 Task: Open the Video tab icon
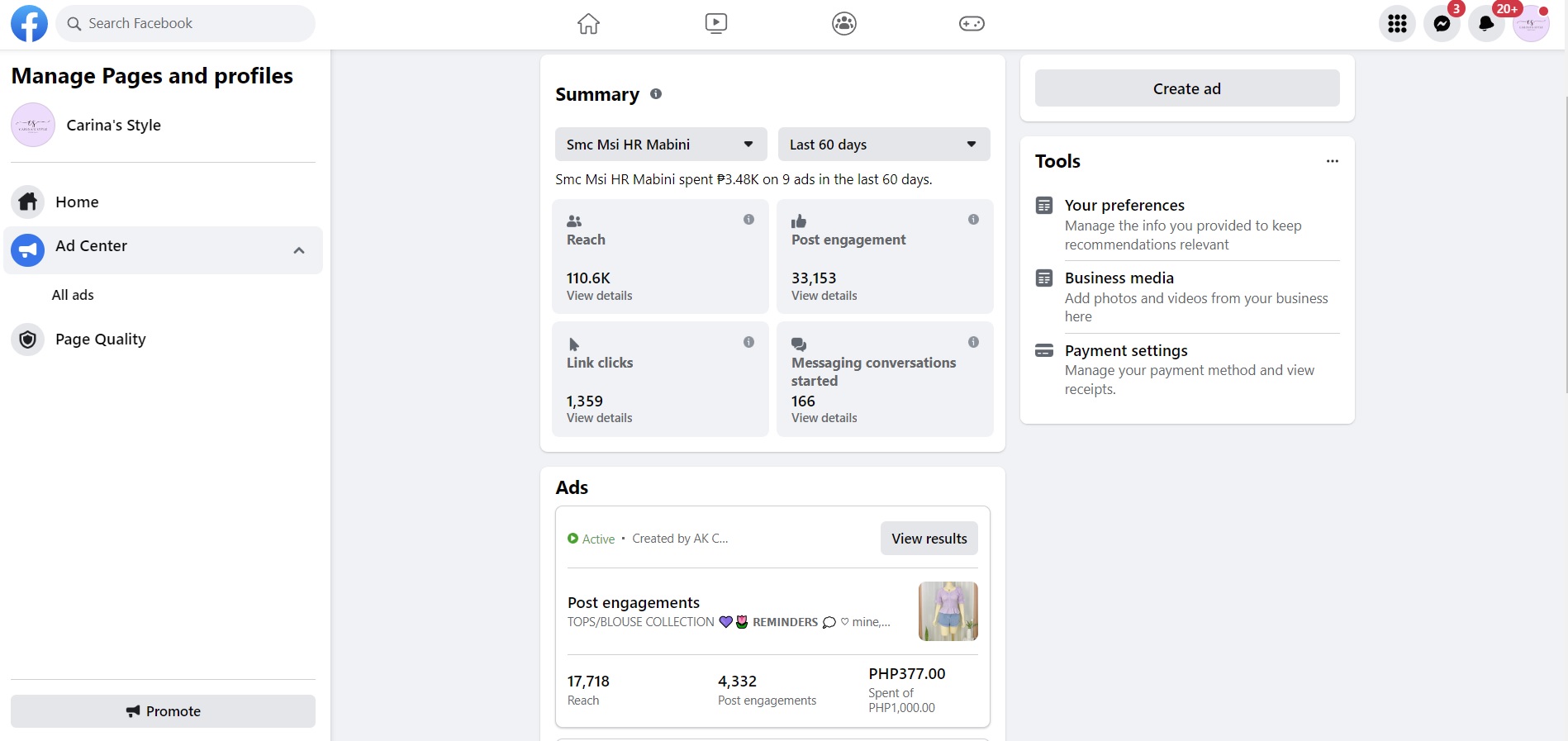pos(716,24)
